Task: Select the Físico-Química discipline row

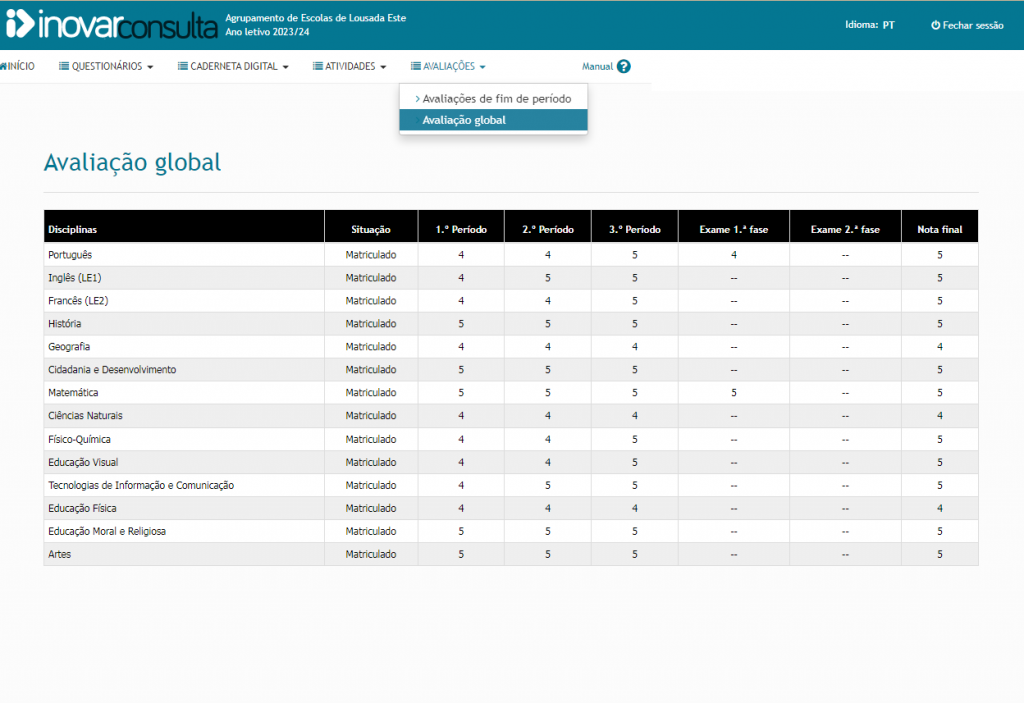Action: tap(511, 439)
